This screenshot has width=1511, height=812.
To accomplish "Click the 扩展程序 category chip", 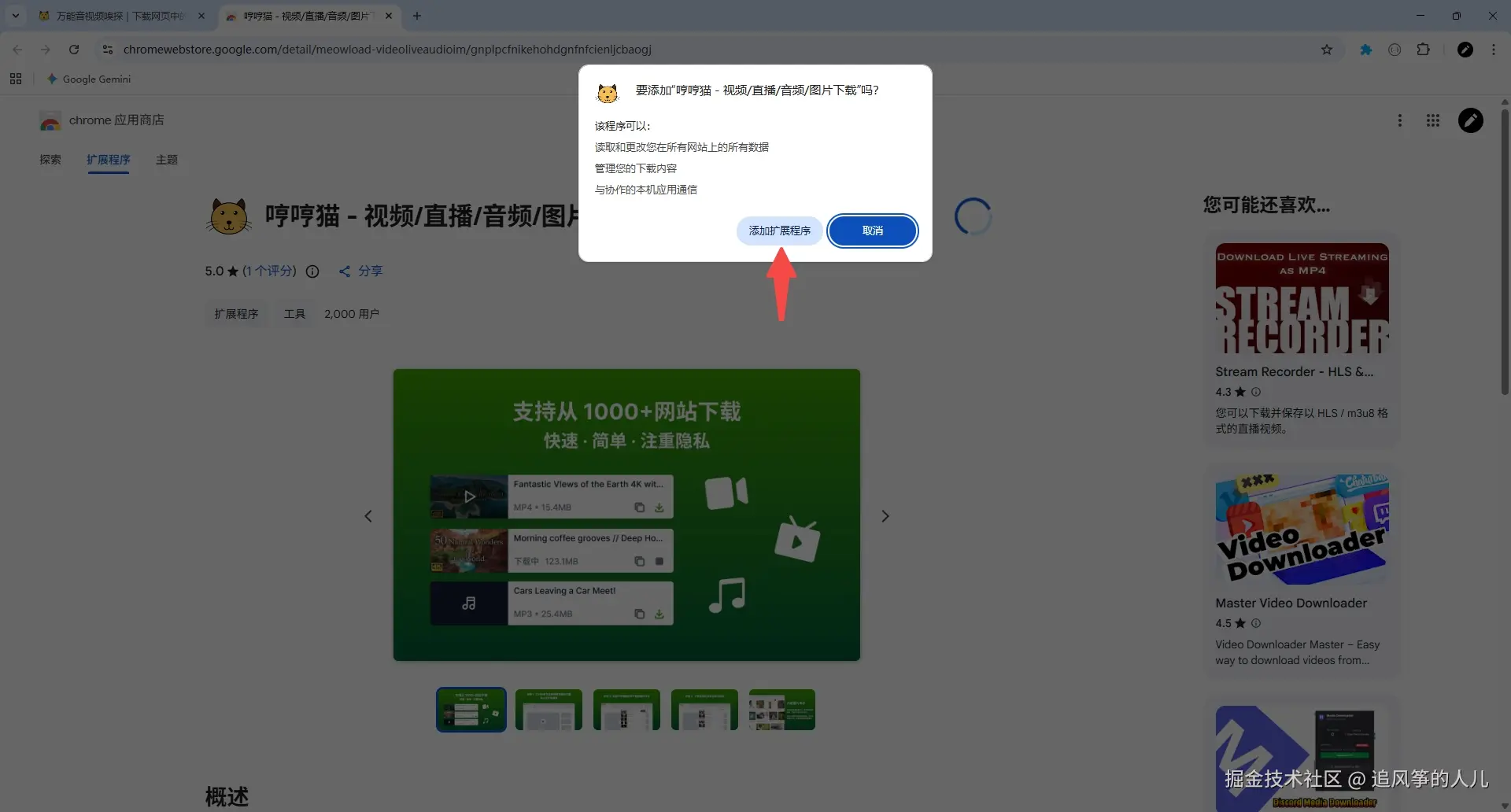I will [236, 314].
